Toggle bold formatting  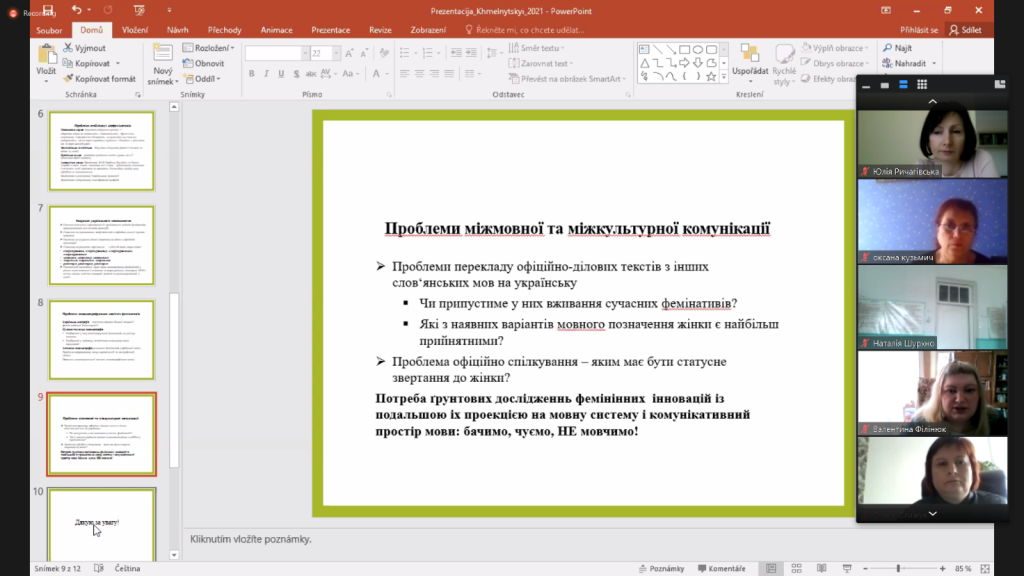click(251, 74)
